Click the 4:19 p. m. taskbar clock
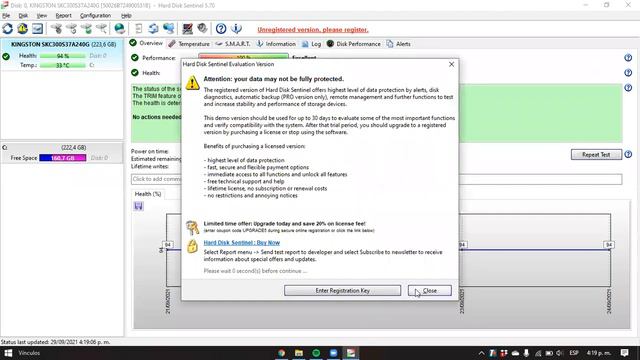This screenshot has width=640, height=360. [599, 353]
